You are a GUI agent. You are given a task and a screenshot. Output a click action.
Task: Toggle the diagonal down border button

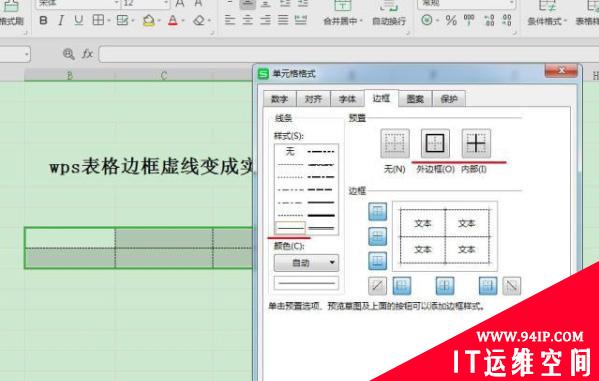[512, 286]
